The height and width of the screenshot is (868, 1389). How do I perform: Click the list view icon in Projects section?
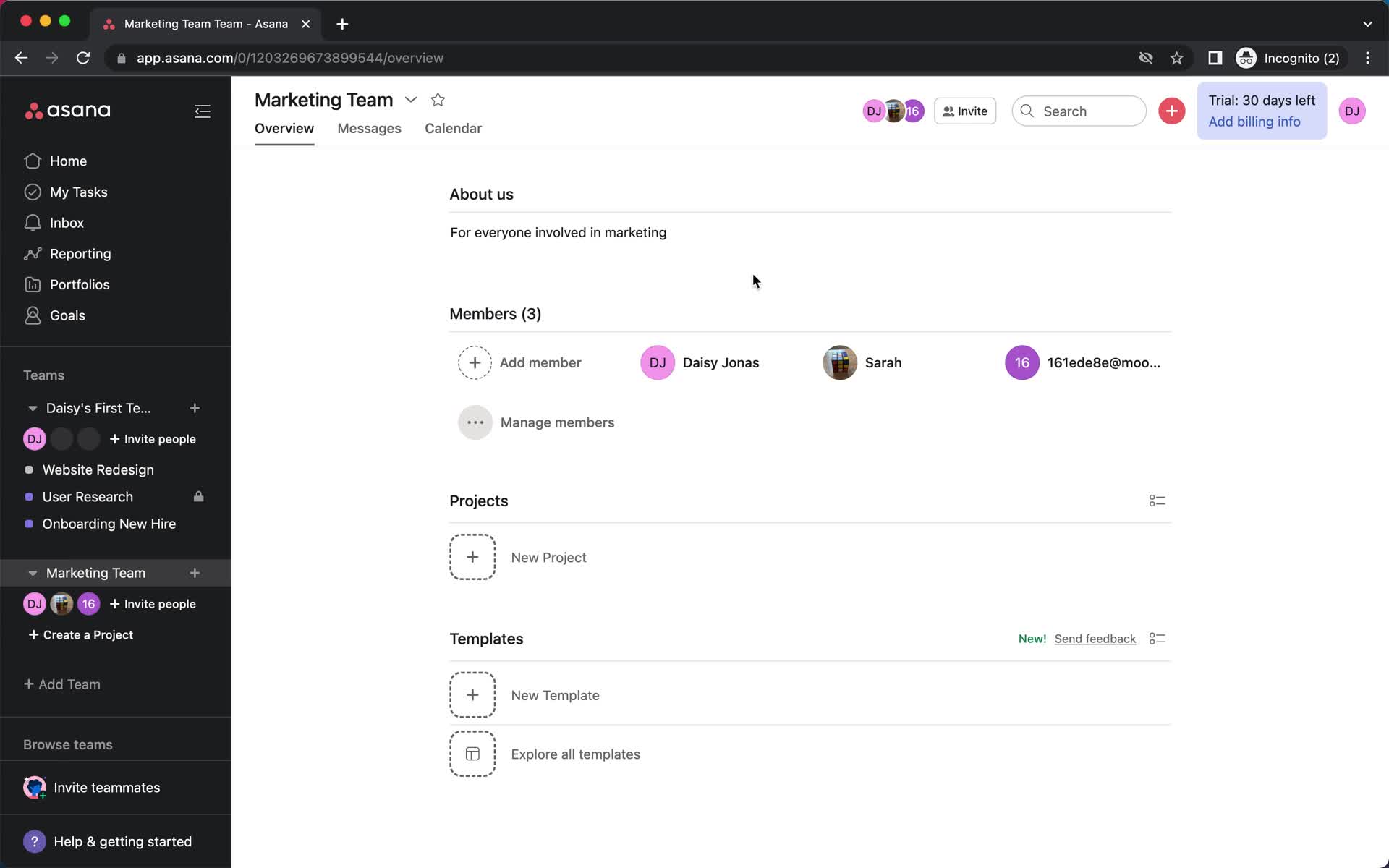point(1156,500)
